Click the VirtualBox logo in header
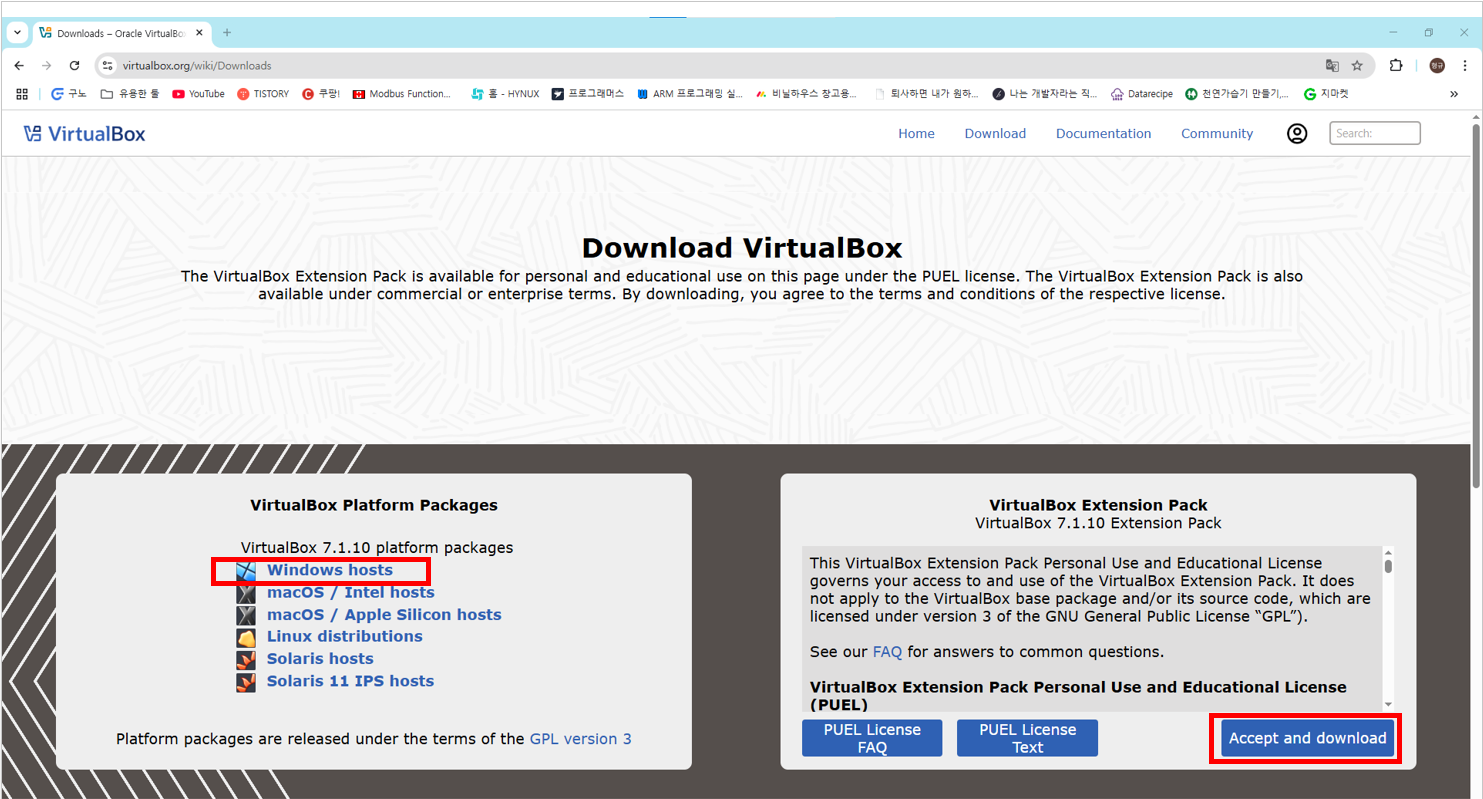Image resolution: width=1483 pixels, height=799 pixels. (x=85, y=133)
